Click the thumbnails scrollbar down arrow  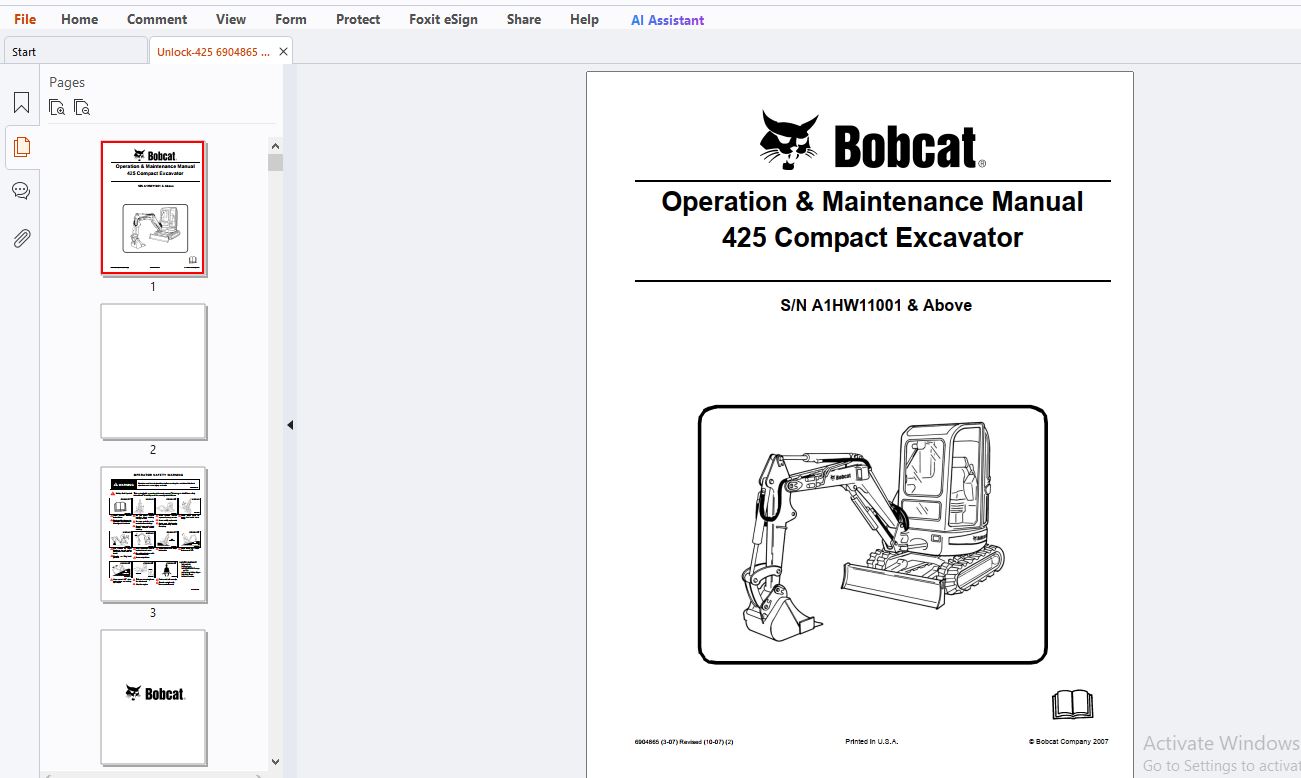(x=275, y=763)
